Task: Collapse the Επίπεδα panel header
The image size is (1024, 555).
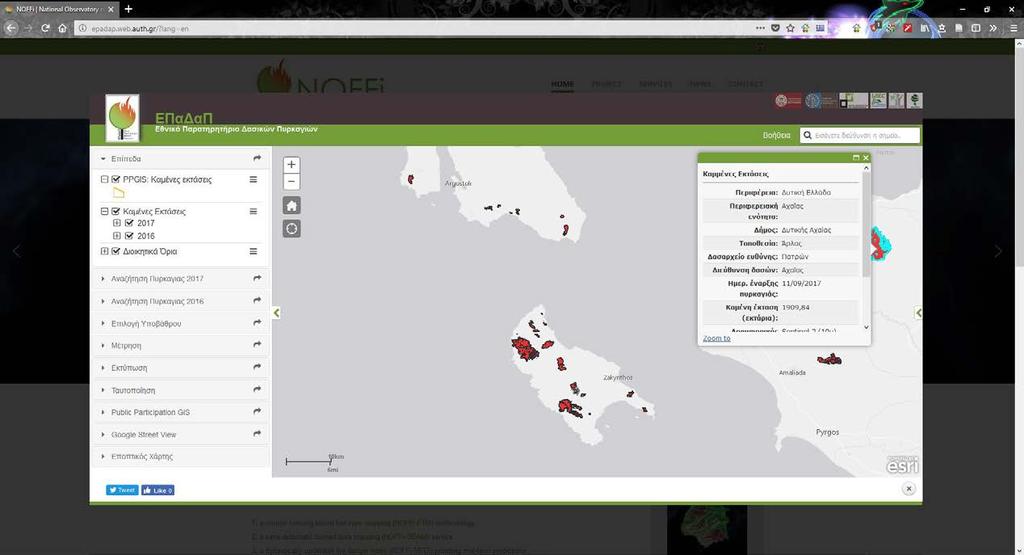Action: click(x=180, y=159)
